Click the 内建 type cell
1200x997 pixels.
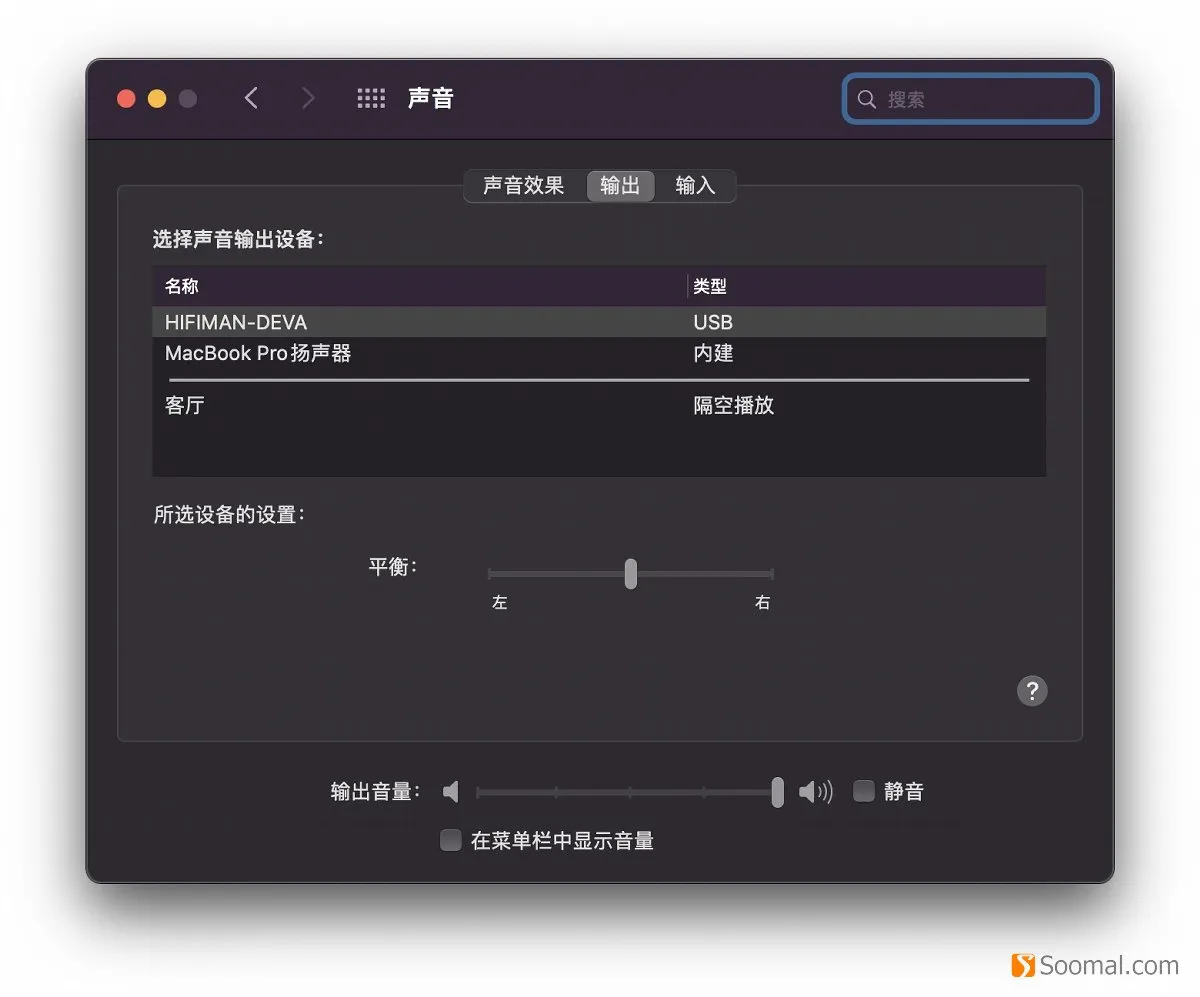(x=713, y=353)
